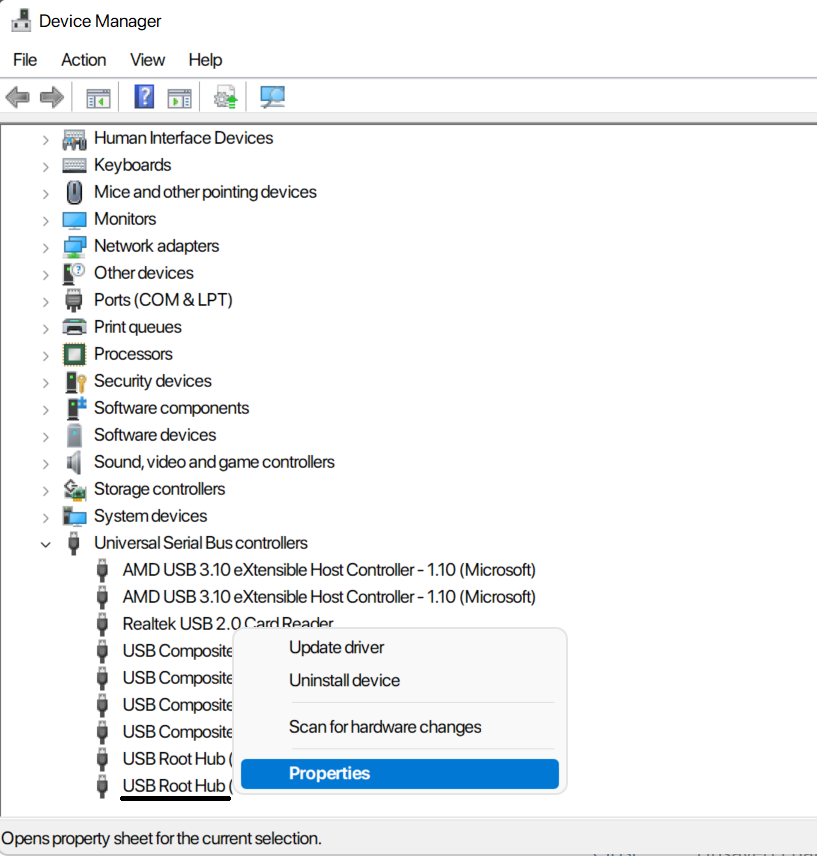This screenshot has width=817, height=856.
Task: Expand the Software devices chevron
Action: 45,437
